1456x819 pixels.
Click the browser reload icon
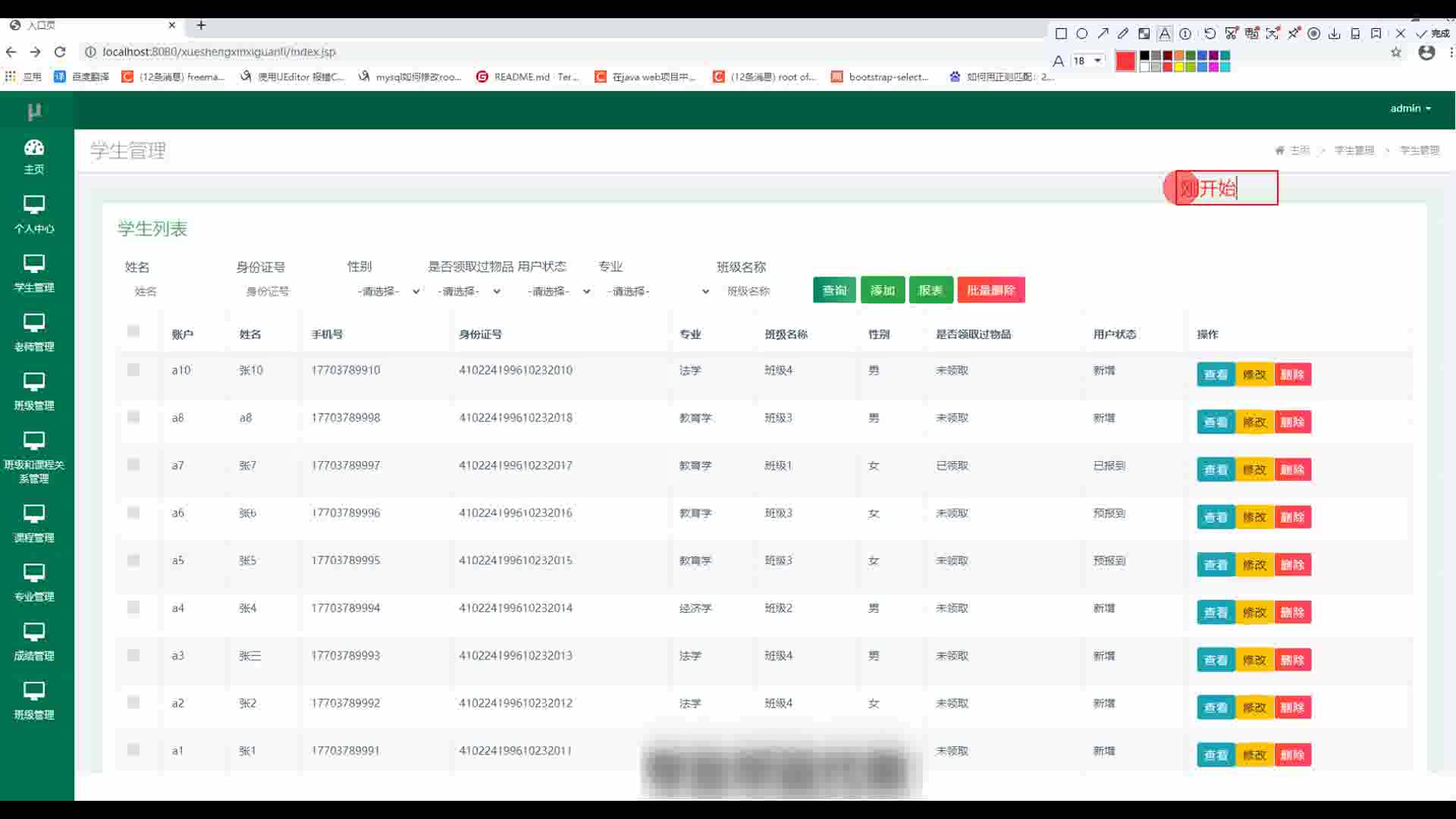[x=60, y=52]
